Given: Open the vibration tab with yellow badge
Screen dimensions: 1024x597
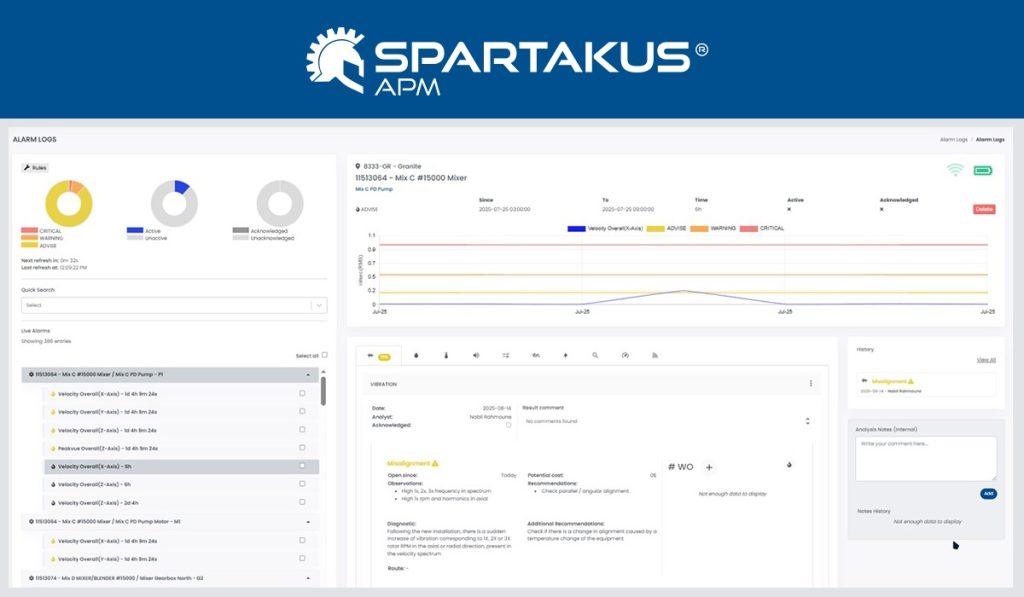Looking at the screenshot, I should point(379,356).
